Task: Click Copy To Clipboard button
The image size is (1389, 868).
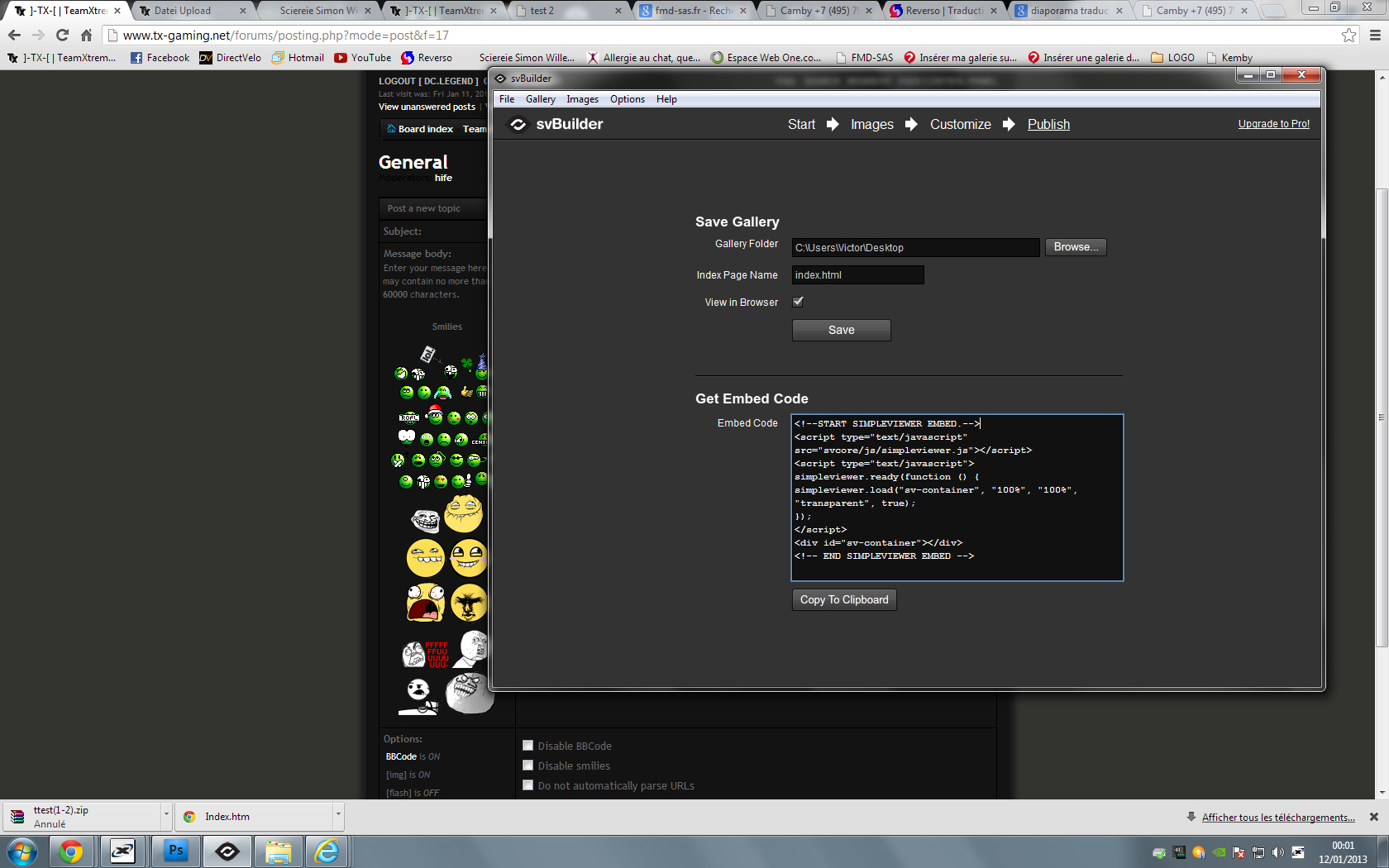Action: pos(844,600)
